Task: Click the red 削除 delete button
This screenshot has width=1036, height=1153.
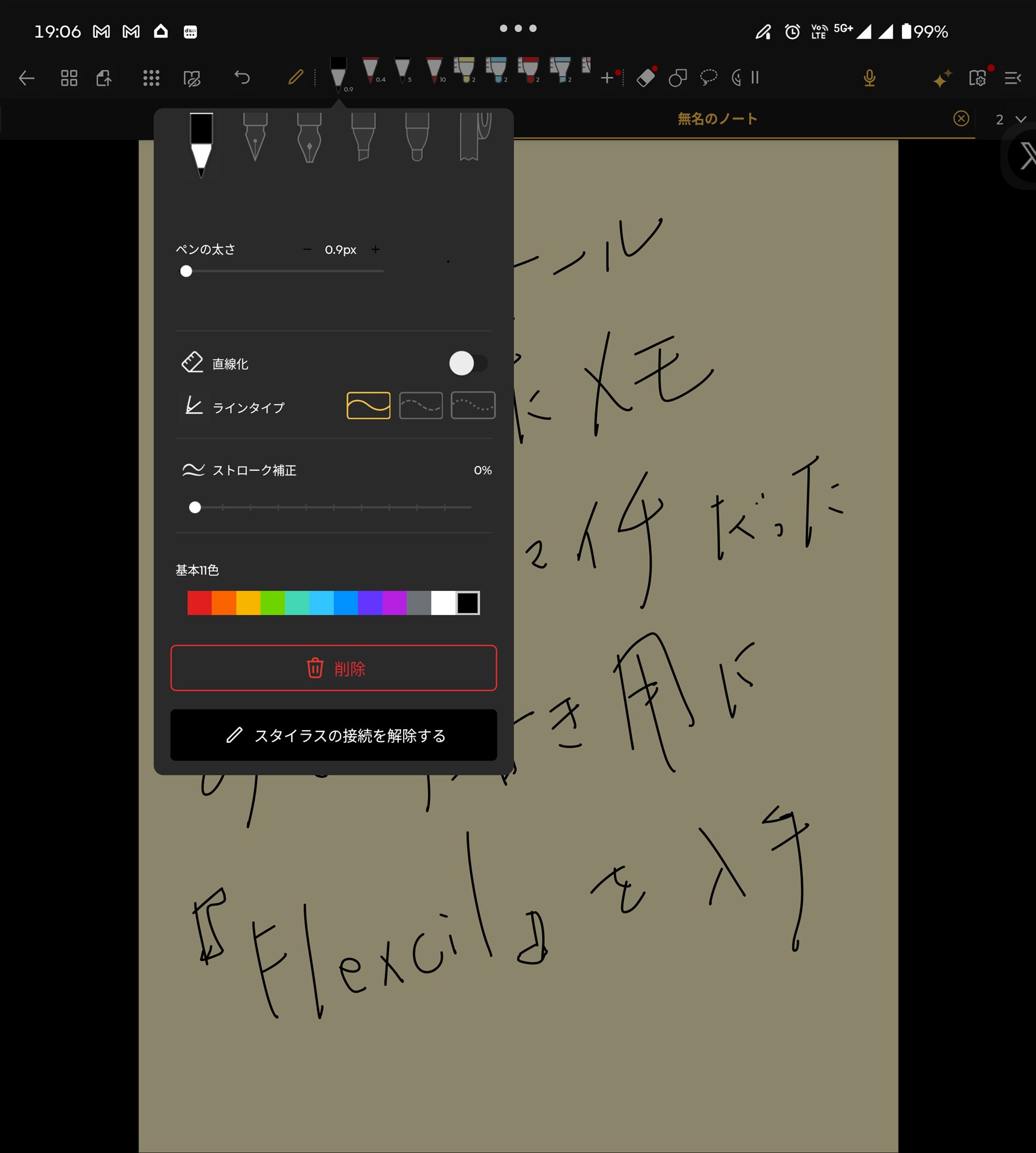Action: pyautogui.click(x=334, y=668)
